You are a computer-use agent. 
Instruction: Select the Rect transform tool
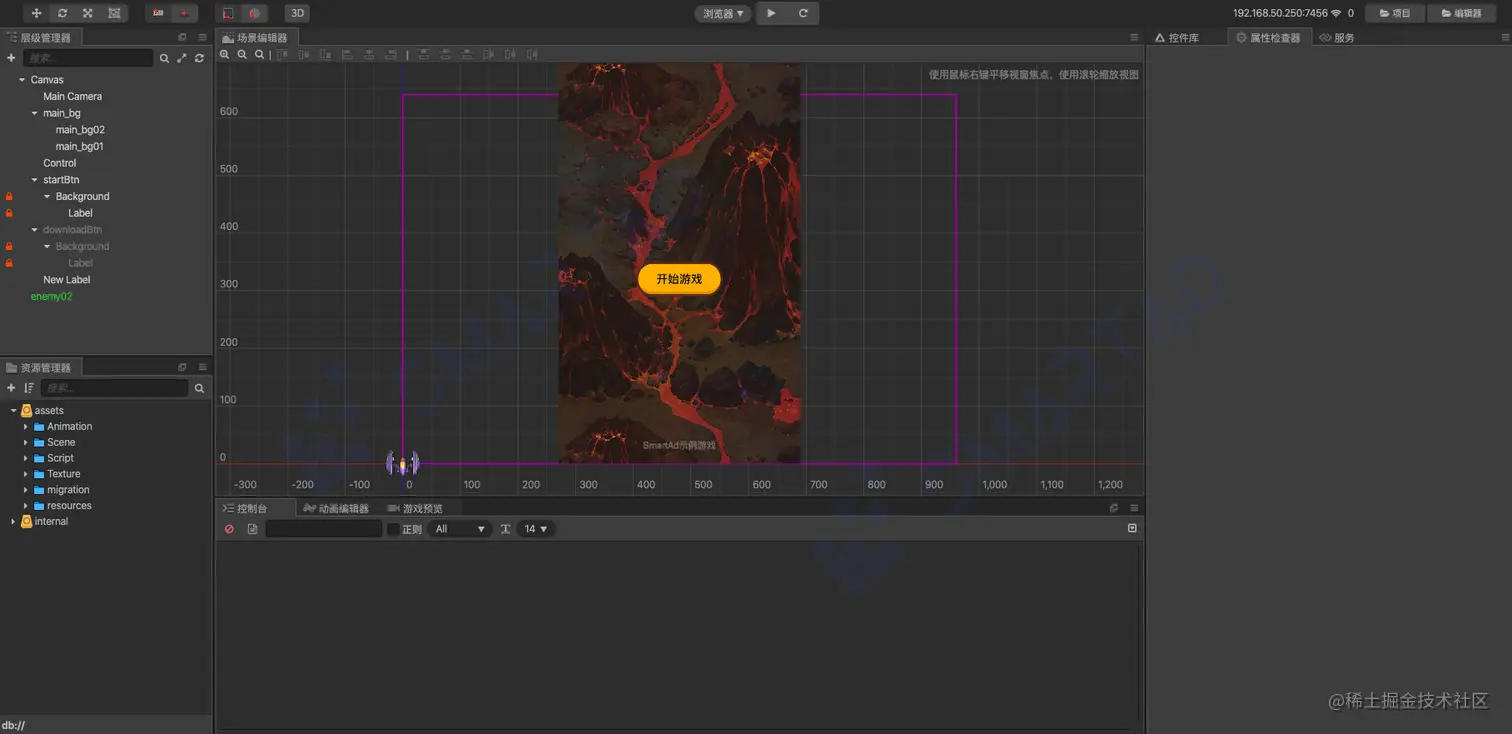click(114, 13)
